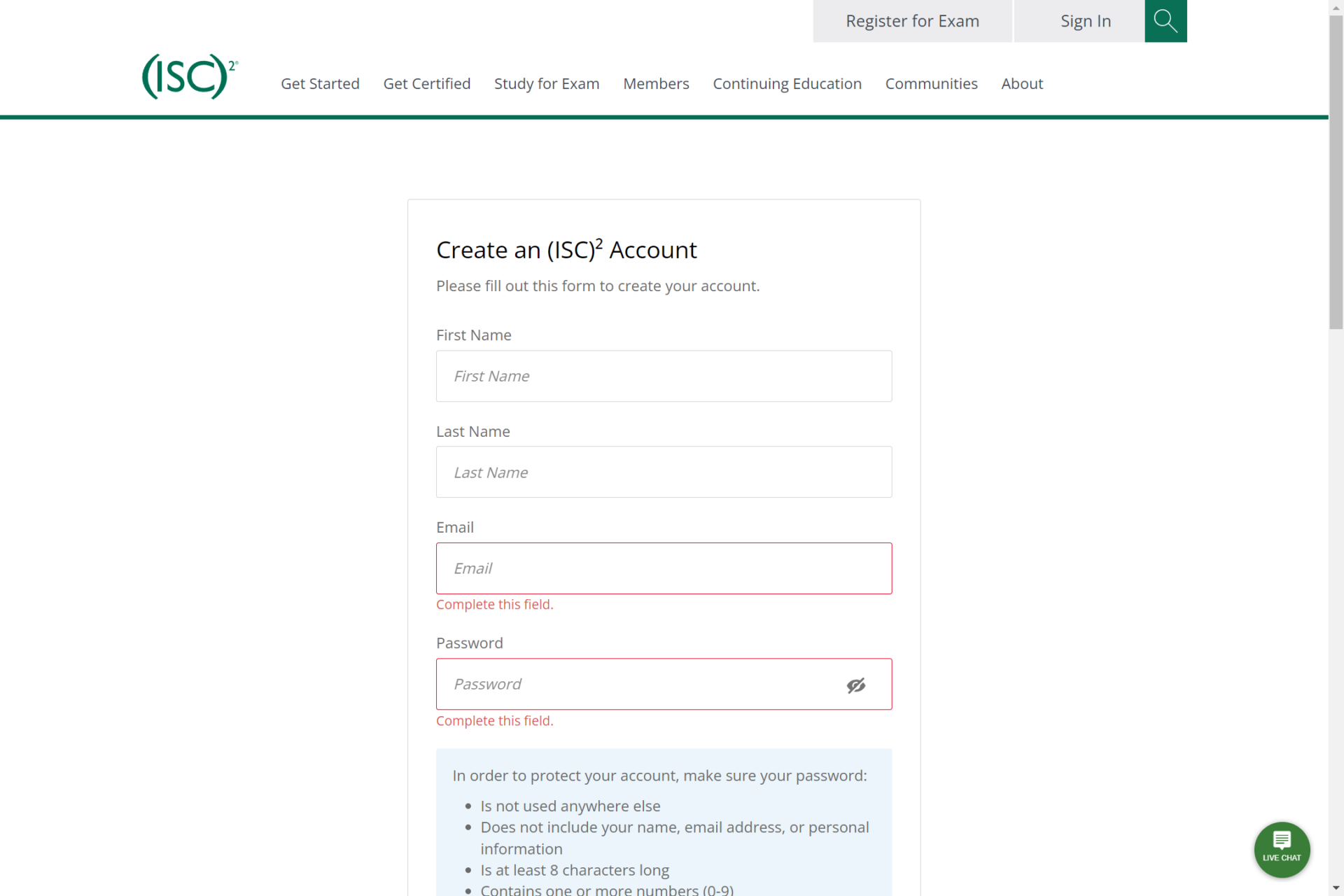Click the (ISC)² logo
Viewport: 1344px width, 896px height.
coord(190,76)
